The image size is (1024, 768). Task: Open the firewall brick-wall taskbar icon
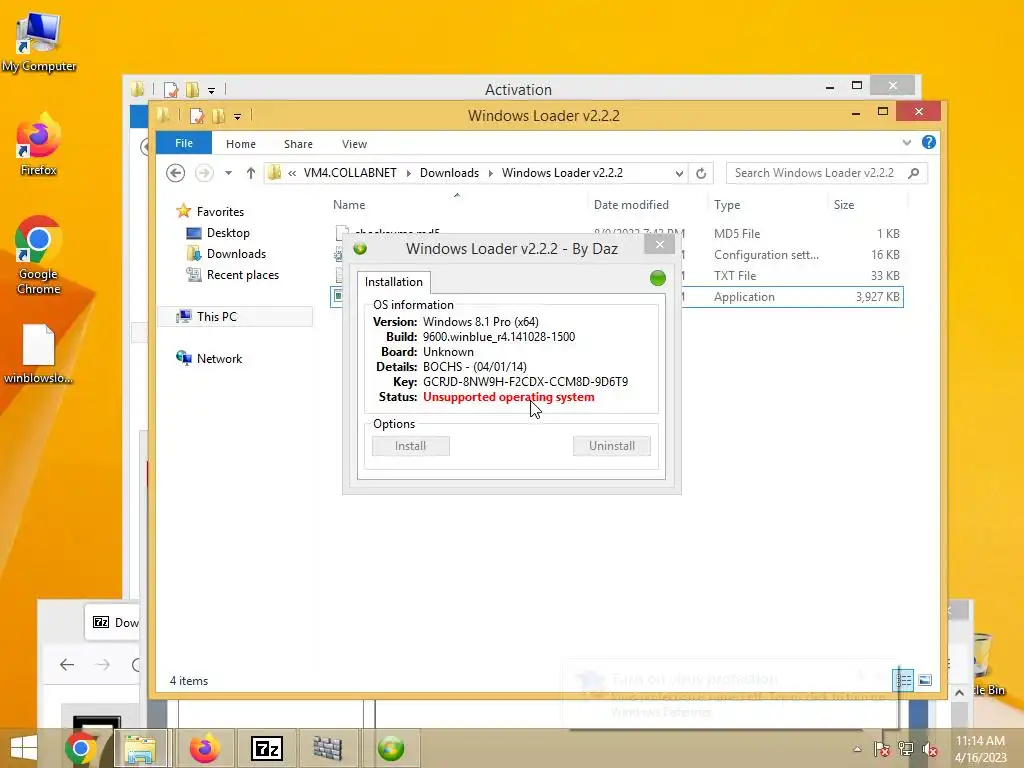328,748
